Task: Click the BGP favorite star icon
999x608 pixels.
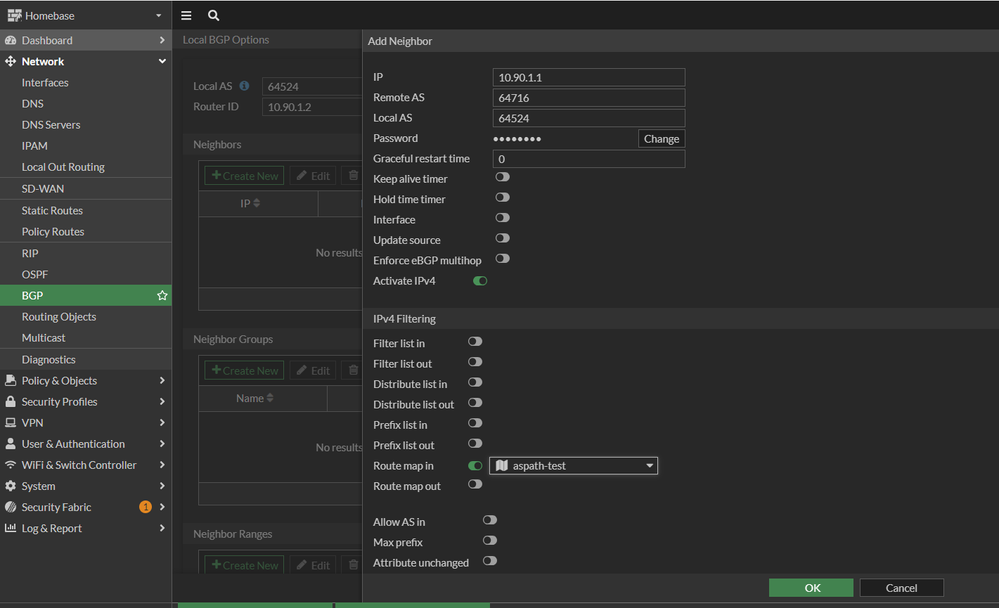Action: pos(162,296)
